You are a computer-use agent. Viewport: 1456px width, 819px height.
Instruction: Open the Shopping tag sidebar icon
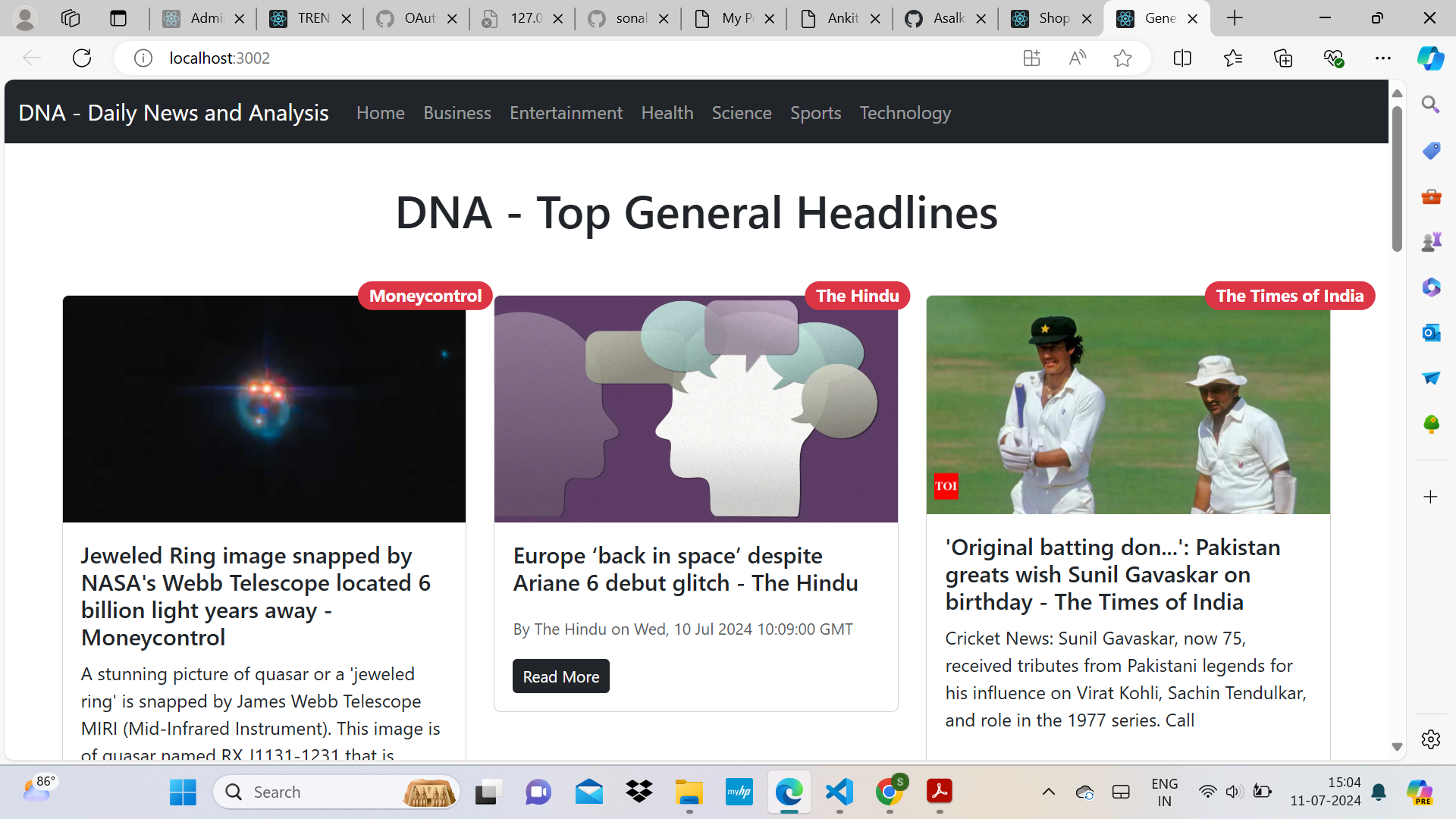click(1431, 150)
